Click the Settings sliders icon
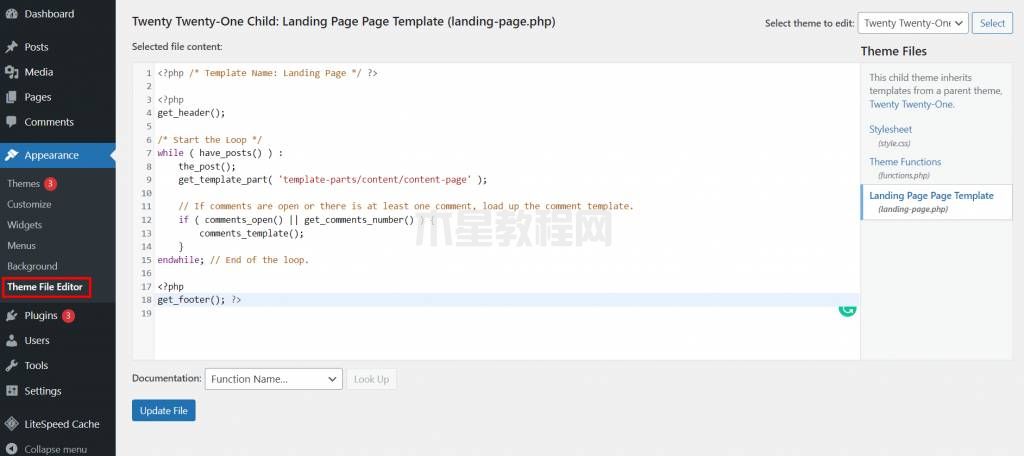The image size is (1024, 456). click(11, 391)
